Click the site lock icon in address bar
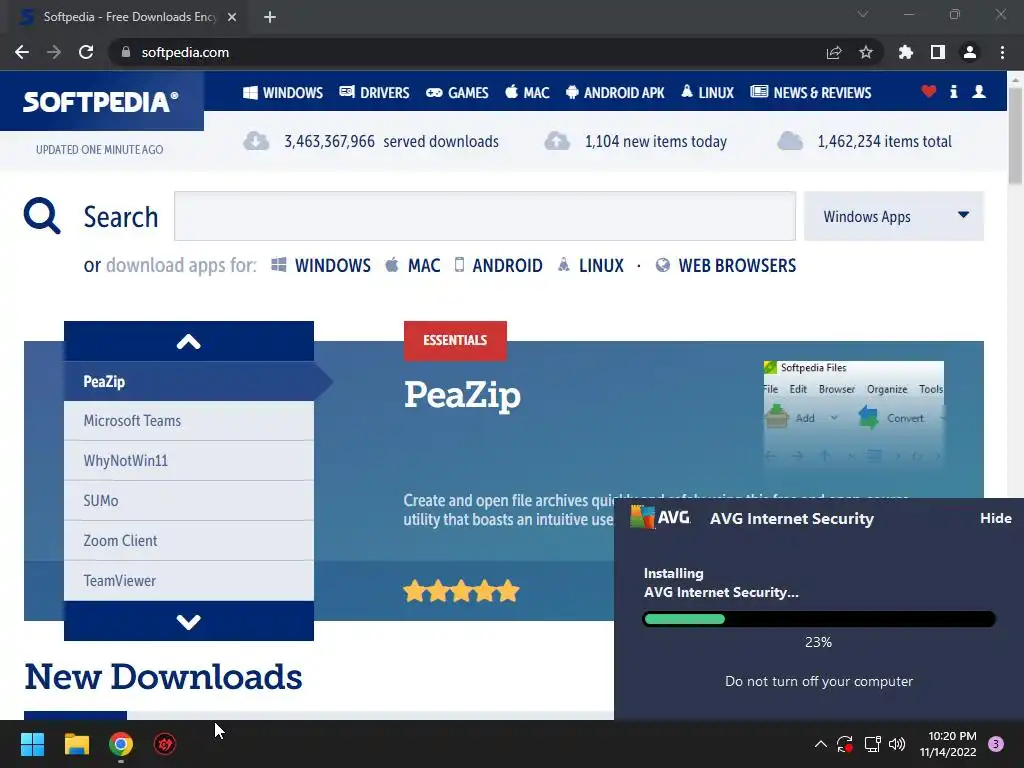The height and width of the screenshot is (768, 1024). point(126,52)
